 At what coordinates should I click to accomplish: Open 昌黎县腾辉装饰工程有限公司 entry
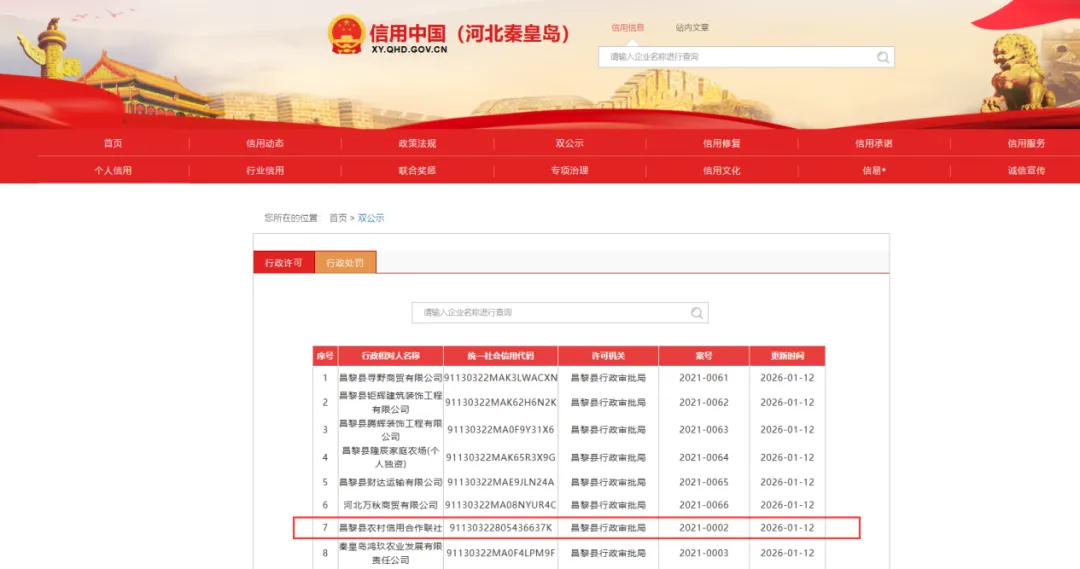pos(391,430)
